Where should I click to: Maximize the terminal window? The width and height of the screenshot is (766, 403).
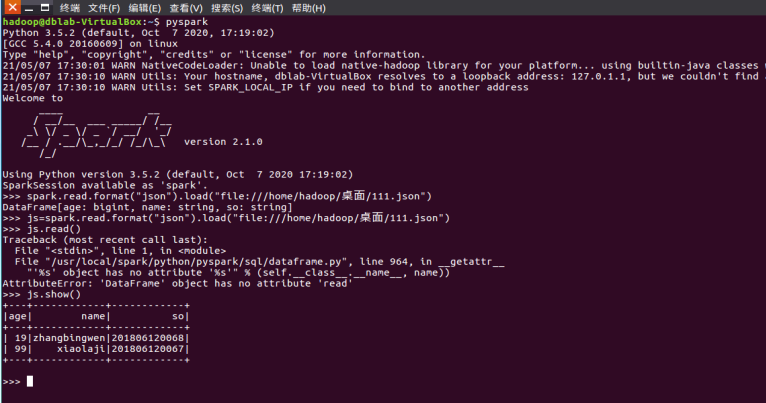click(x=44, y=8)
